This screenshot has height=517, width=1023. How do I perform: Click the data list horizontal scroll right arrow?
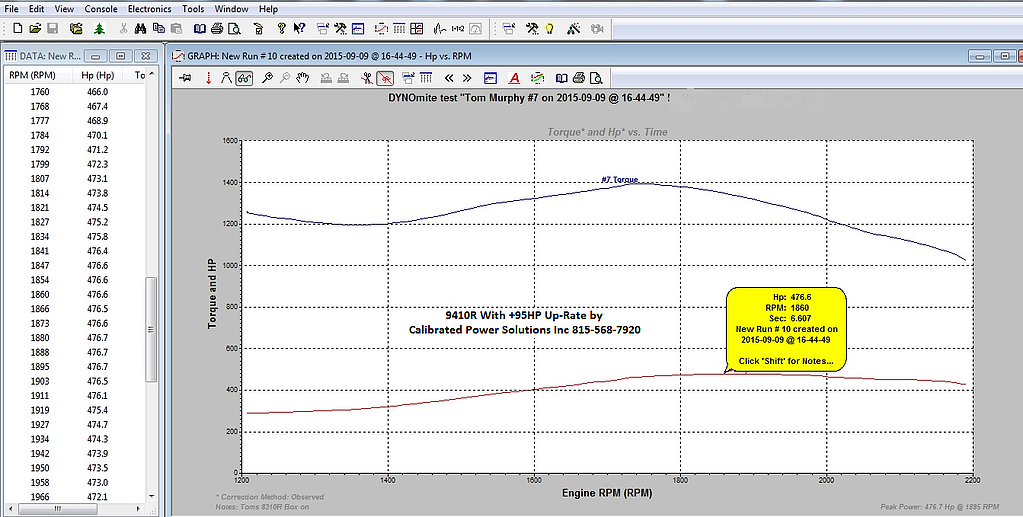coord(138,508)
